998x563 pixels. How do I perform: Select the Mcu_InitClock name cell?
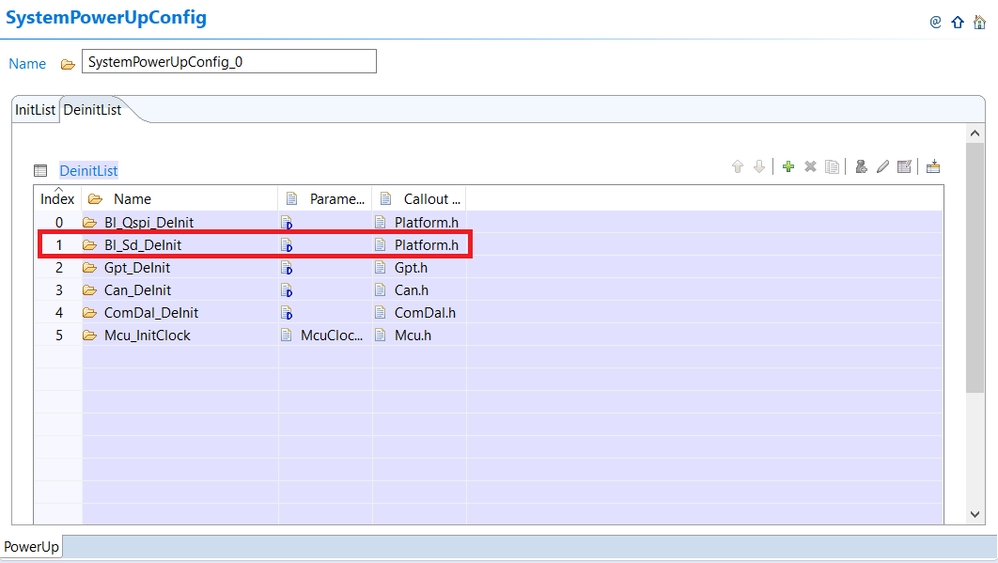pyautogui.click(x=180, y=335)
